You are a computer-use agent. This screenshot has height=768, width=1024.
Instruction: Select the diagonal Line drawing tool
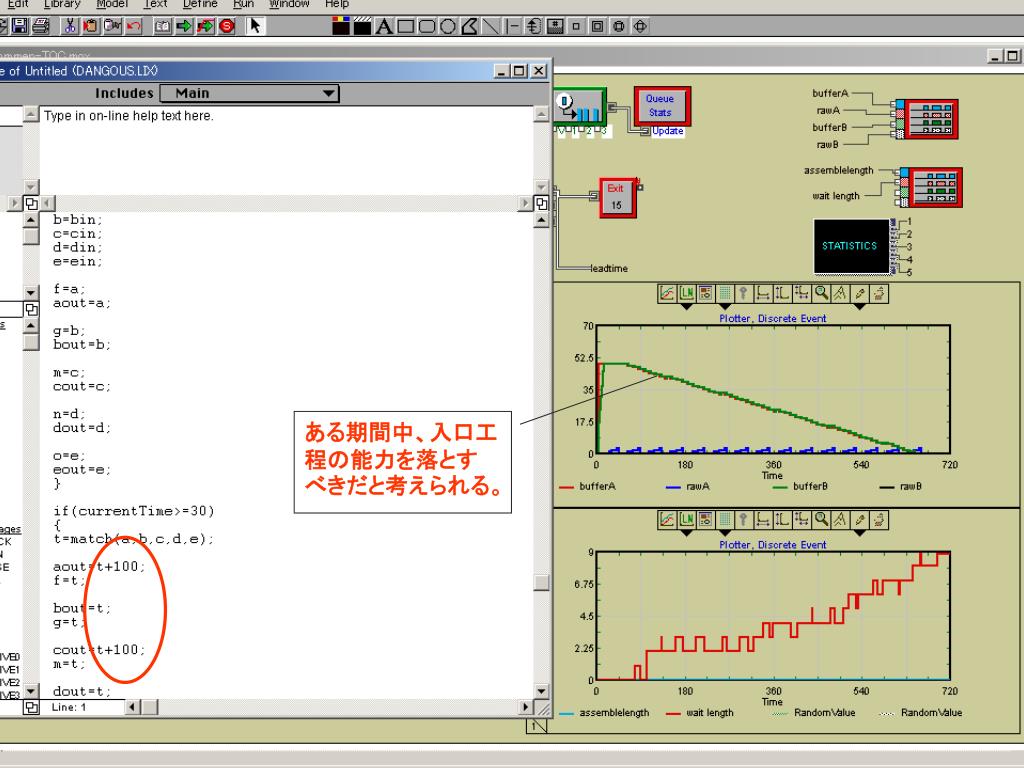(x=490, y=27)
